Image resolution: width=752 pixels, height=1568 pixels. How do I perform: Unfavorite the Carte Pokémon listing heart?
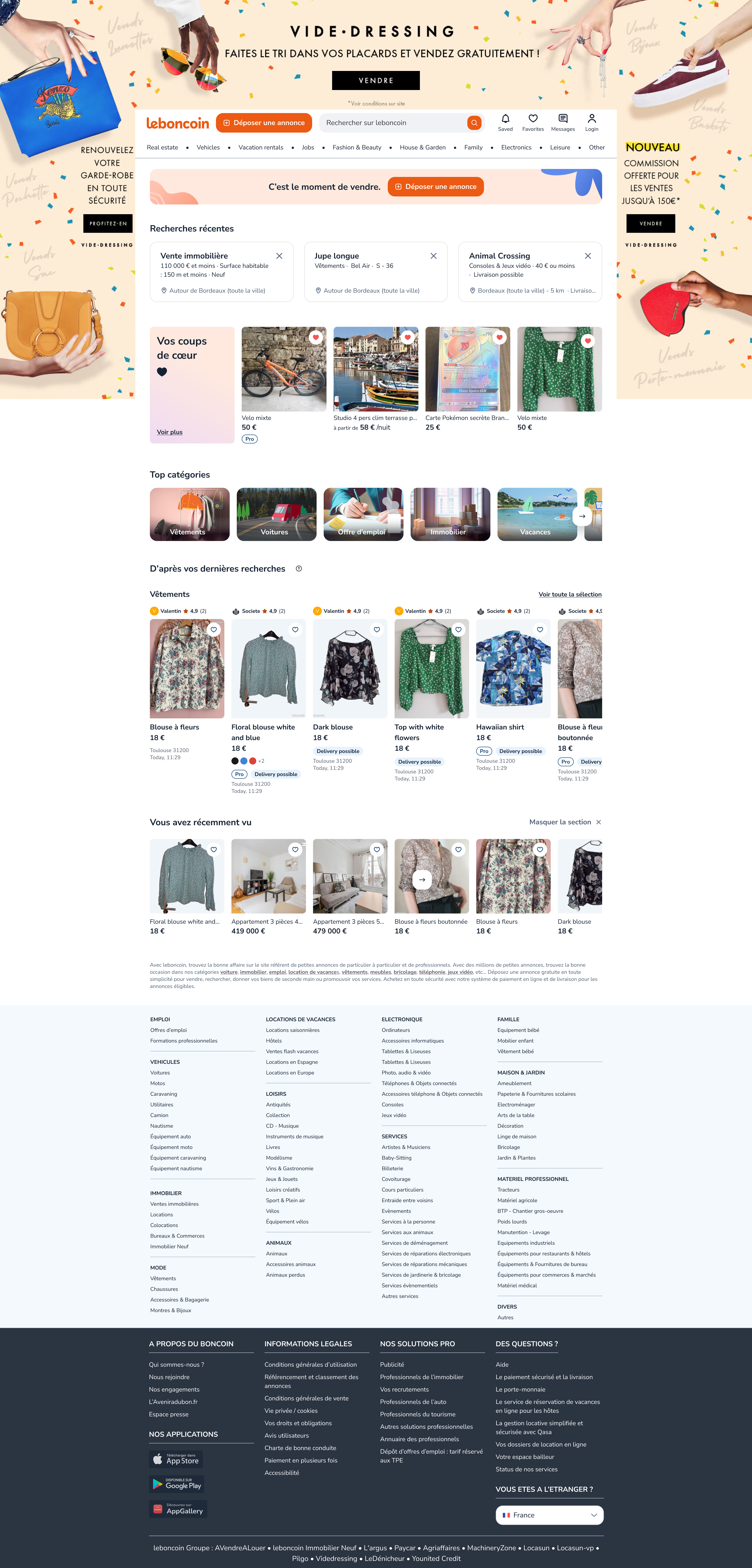[x=499, y=337]
